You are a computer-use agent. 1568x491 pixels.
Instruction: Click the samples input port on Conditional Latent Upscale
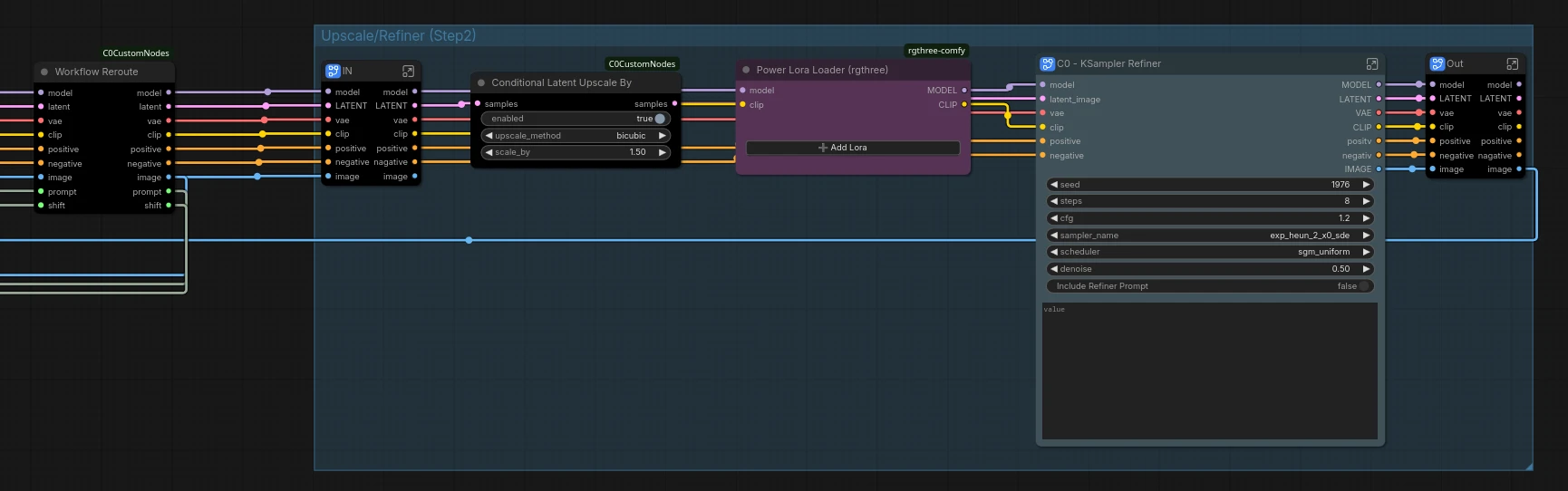tap(478, 103)
